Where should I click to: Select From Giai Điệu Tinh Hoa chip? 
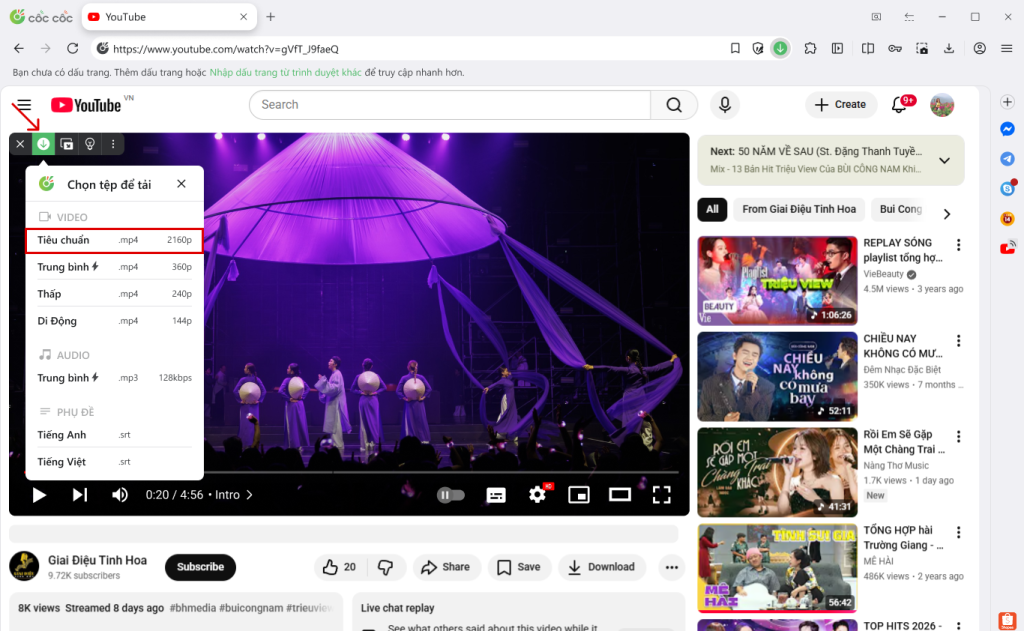[799, 210]
